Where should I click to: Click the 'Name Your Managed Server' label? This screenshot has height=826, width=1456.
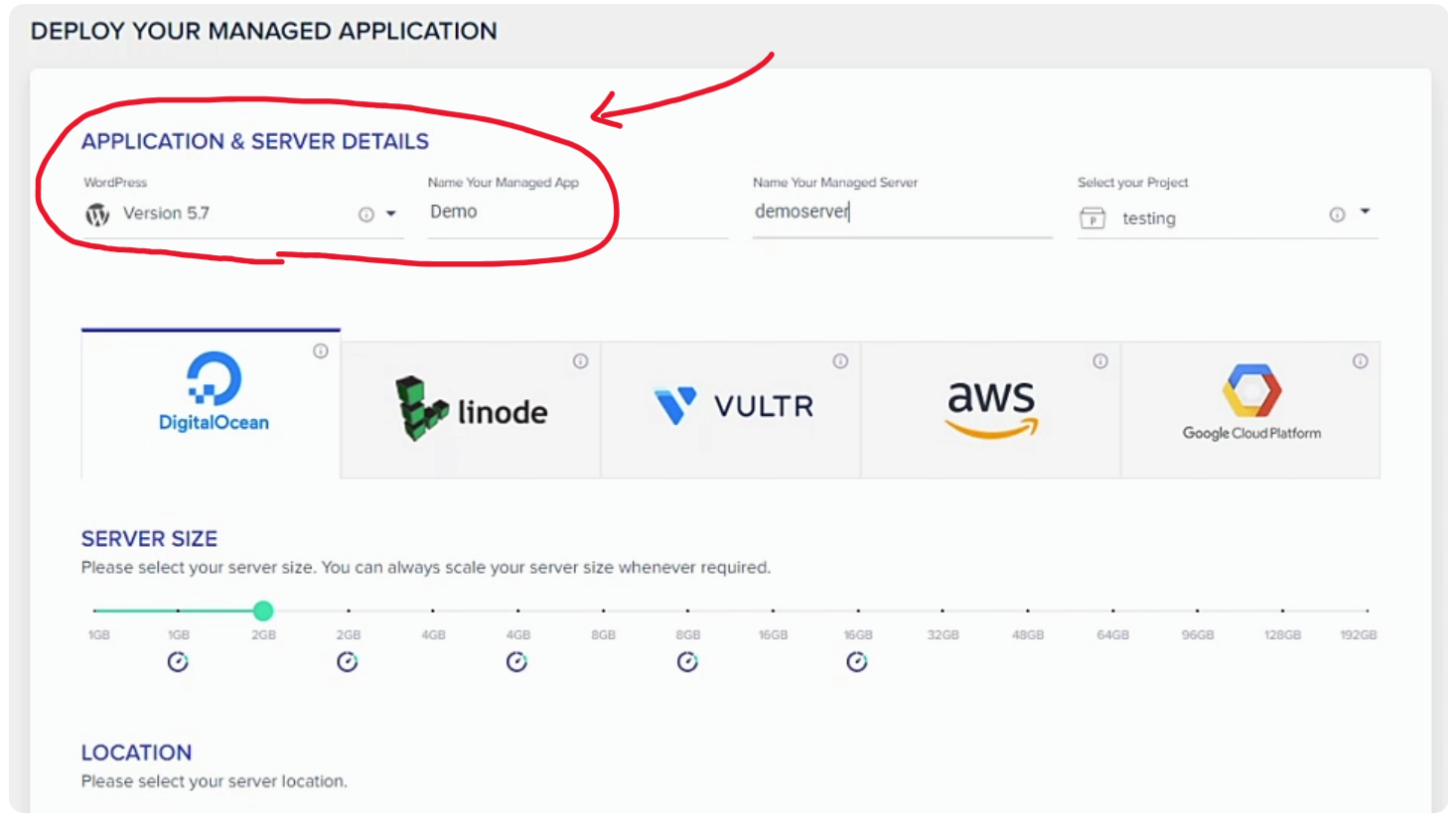835,183
